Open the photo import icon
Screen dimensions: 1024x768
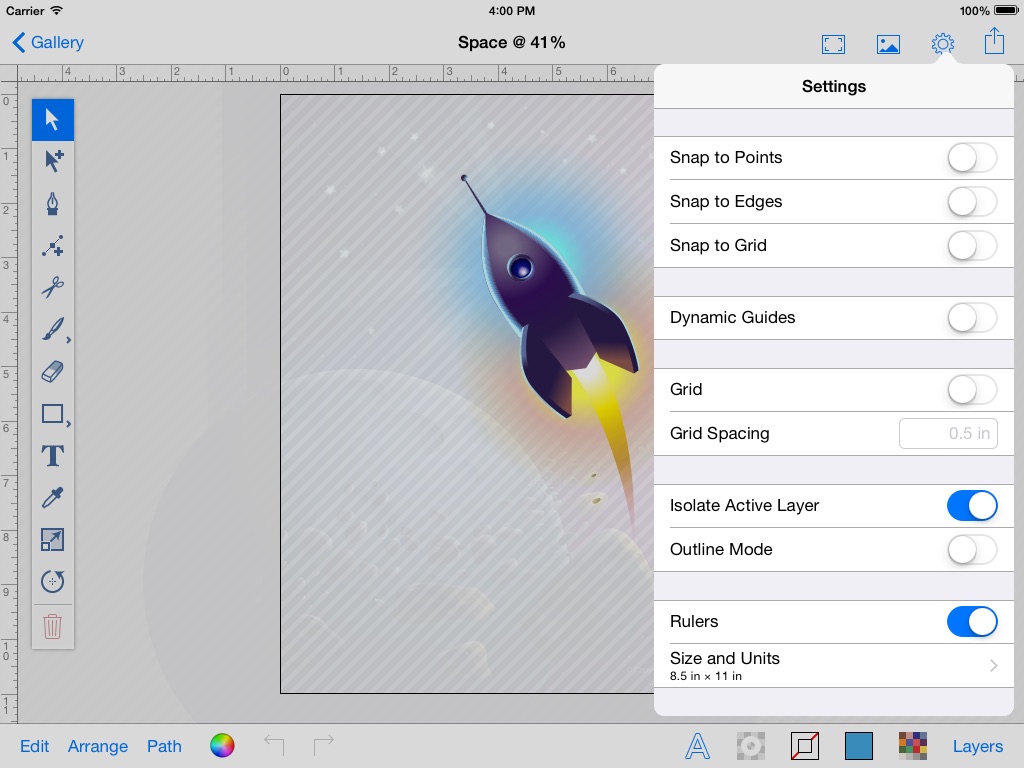click(888, 44)
